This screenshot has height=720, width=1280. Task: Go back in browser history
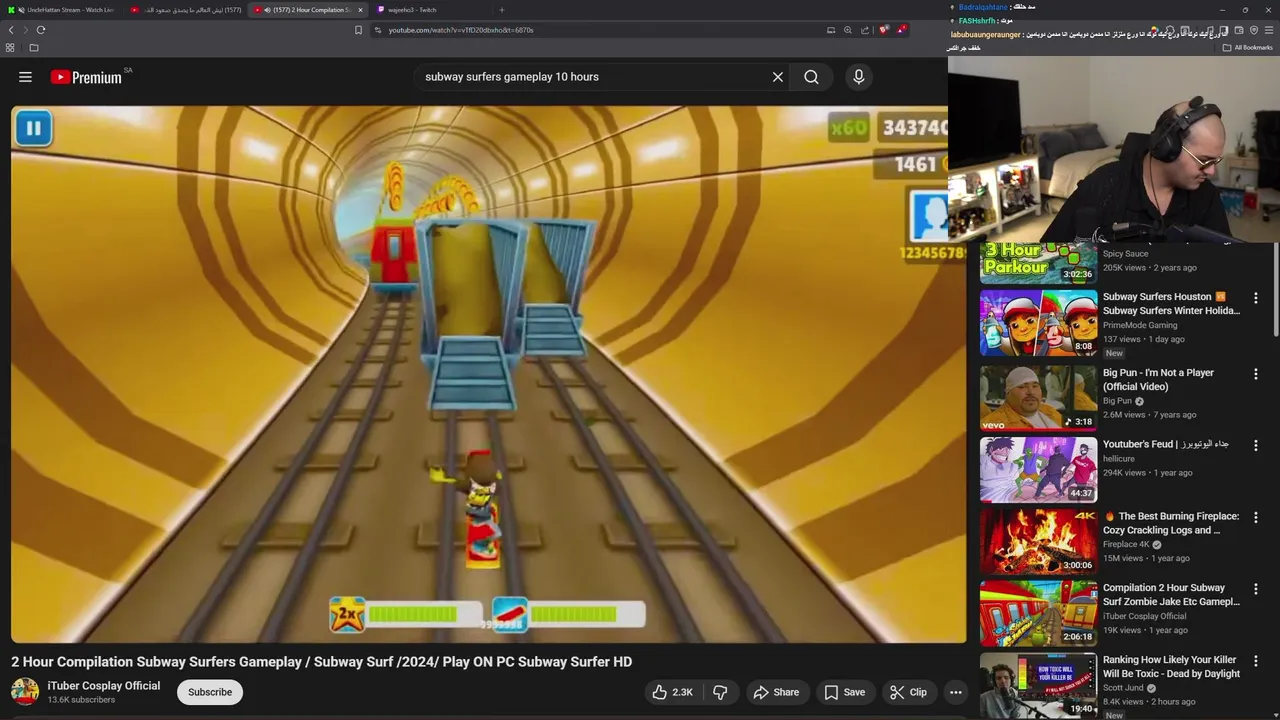tap(11, 30)
